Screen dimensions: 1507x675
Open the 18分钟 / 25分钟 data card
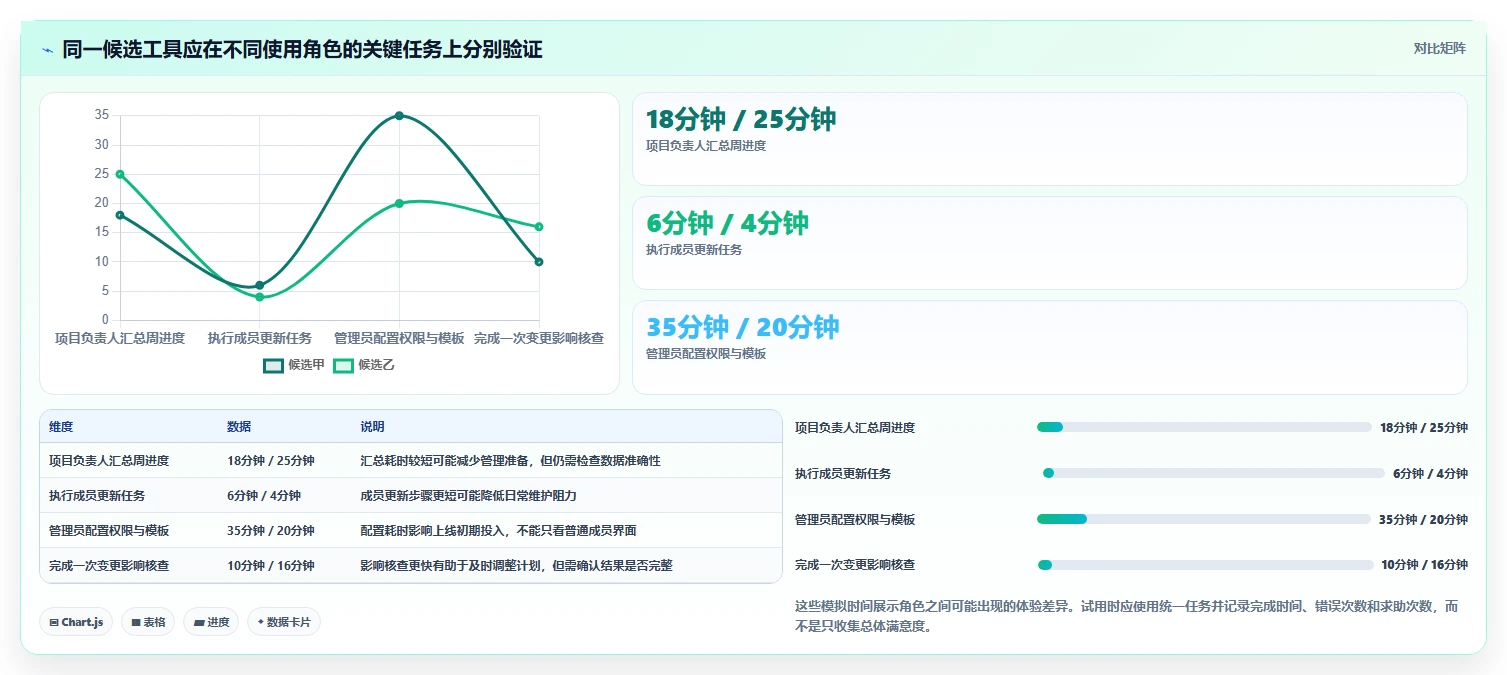pyautogui.click(x=1049, y=139)
